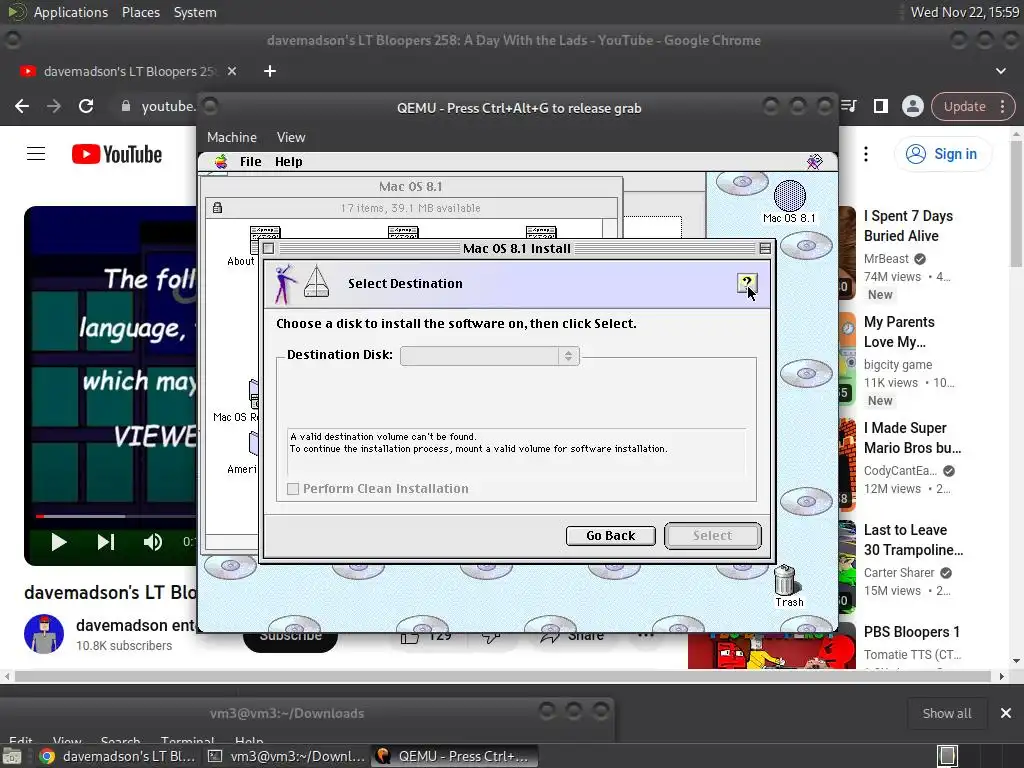This screenshot has height=768, width=1024.
Task: Click the davemadson channel avatar
Action: point(44,633)
